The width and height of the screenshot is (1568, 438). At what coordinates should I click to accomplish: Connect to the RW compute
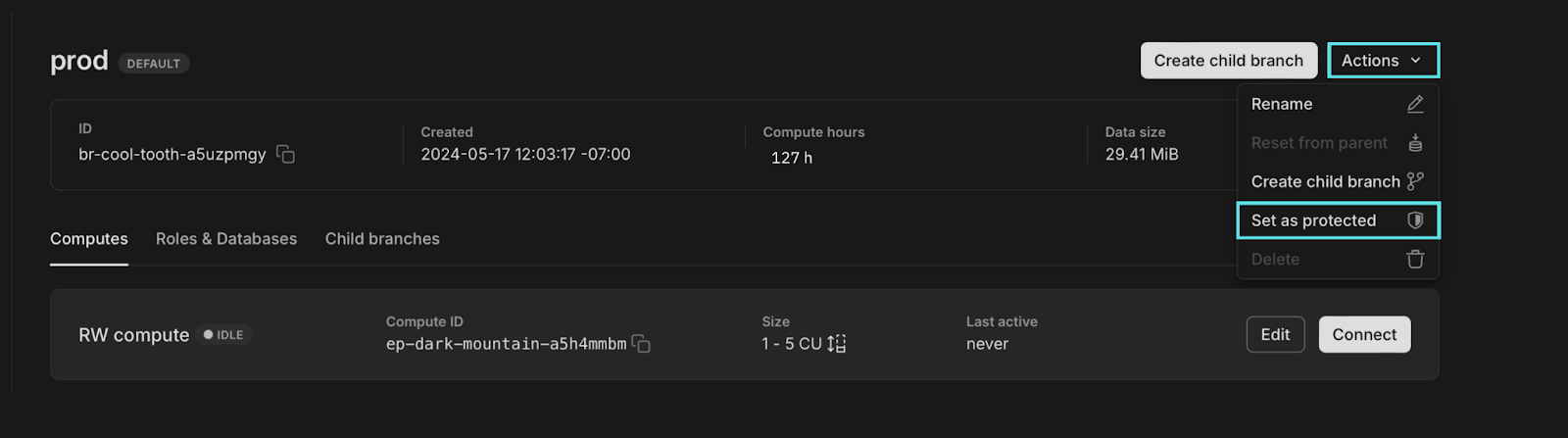[x=1364, y=334]
